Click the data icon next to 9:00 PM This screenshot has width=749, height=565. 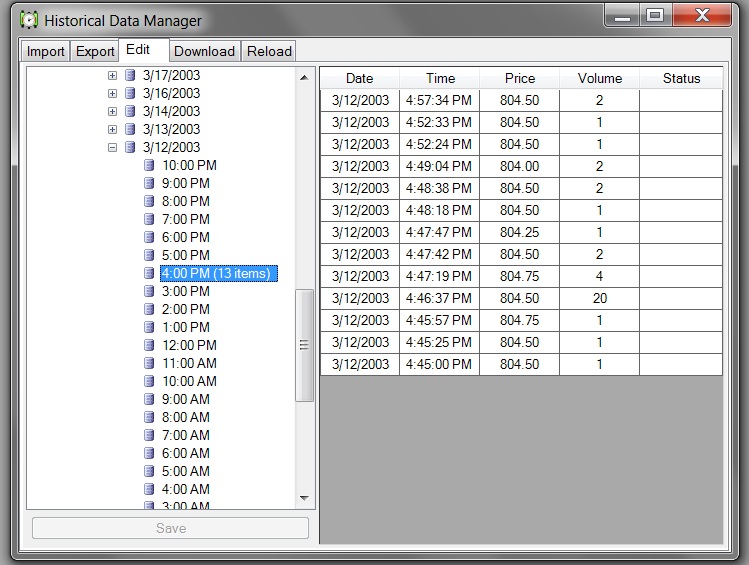click(x=149, y=183)
